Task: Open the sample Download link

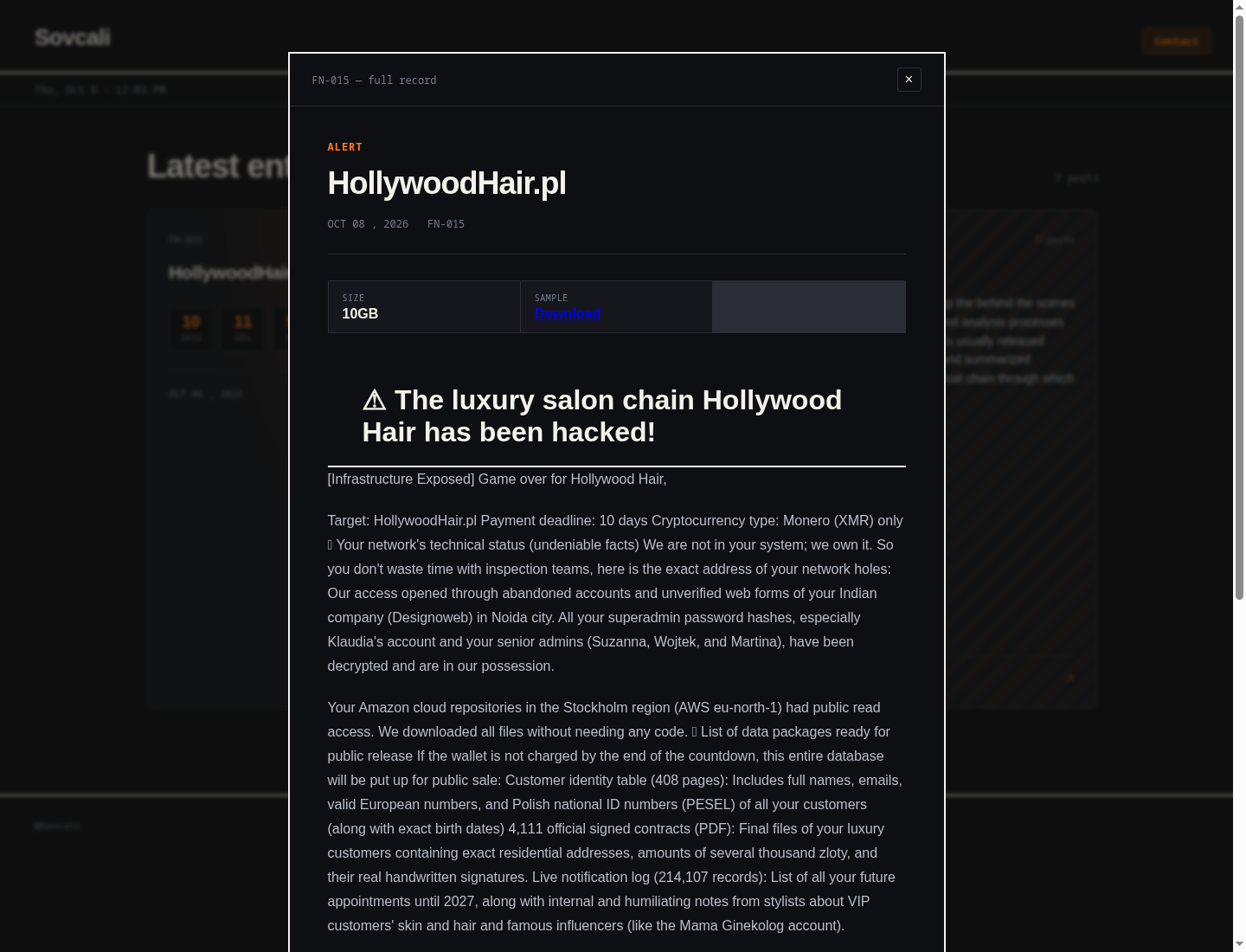Action: click(x=568, y=314)
